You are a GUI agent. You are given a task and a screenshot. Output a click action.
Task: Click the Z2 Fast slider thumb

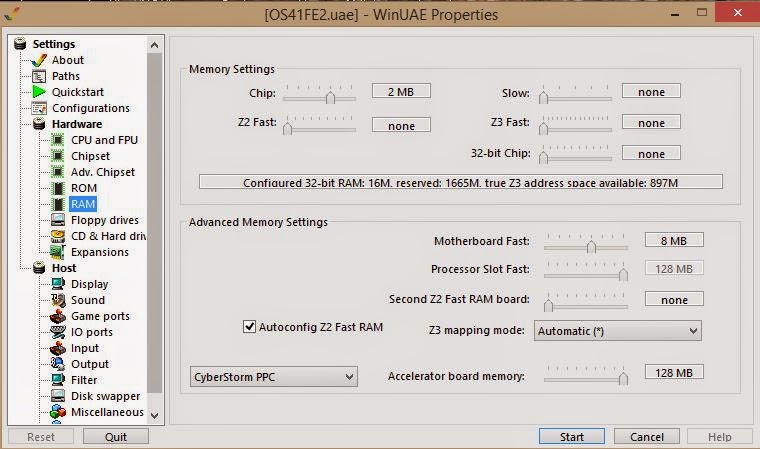pyautogui.click(x=287, y=128)
